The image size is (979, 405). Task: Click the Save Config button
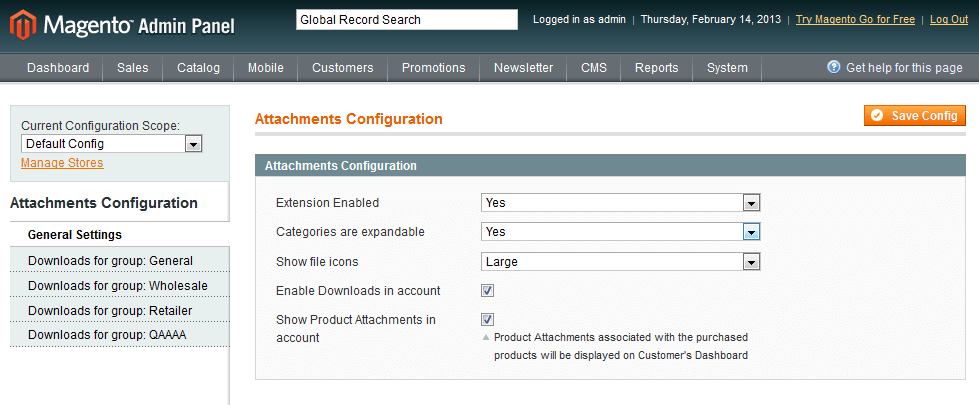(915, 116)
